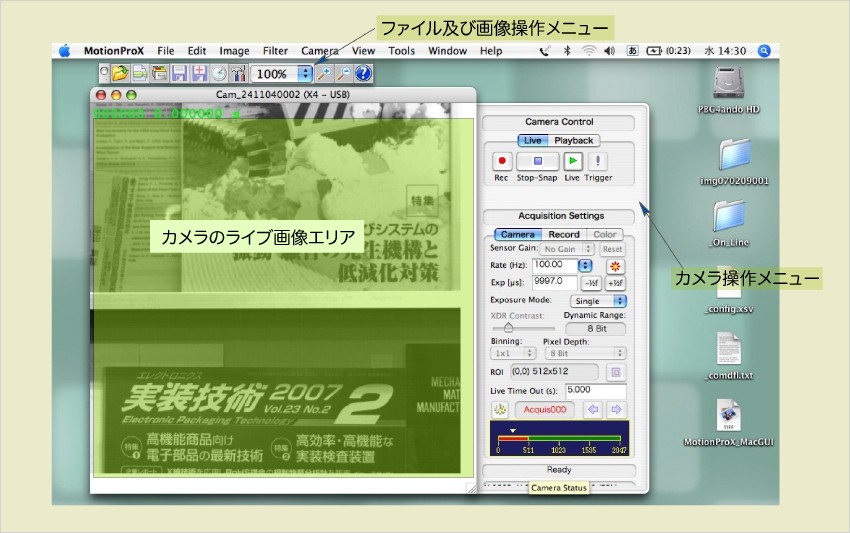Image resolution: width=850 pixels, height=533 pixels.
Task: Select the Live tab in Camera Control
Action: [532, 140]
